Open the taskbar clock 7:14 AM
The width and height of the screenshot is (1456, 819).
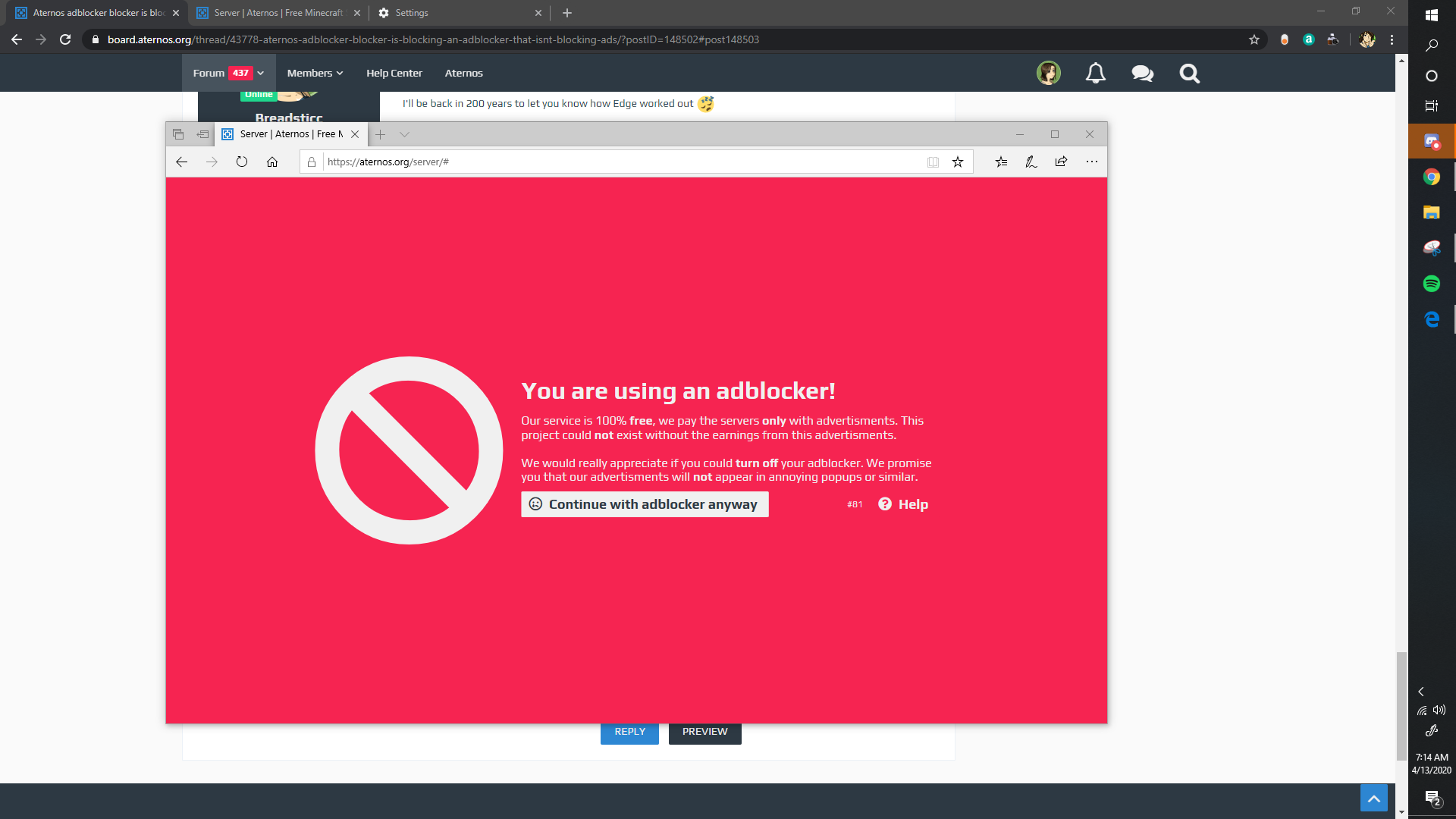pyautogui.click(x=1432, y=764)
